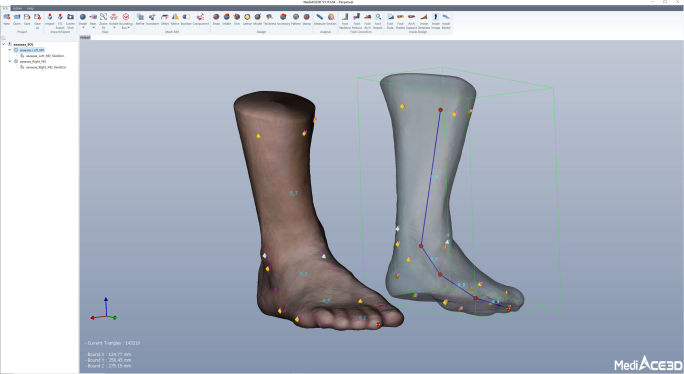Open the Foot Pressure tool

pyautogui.click(x=357, y=21)
